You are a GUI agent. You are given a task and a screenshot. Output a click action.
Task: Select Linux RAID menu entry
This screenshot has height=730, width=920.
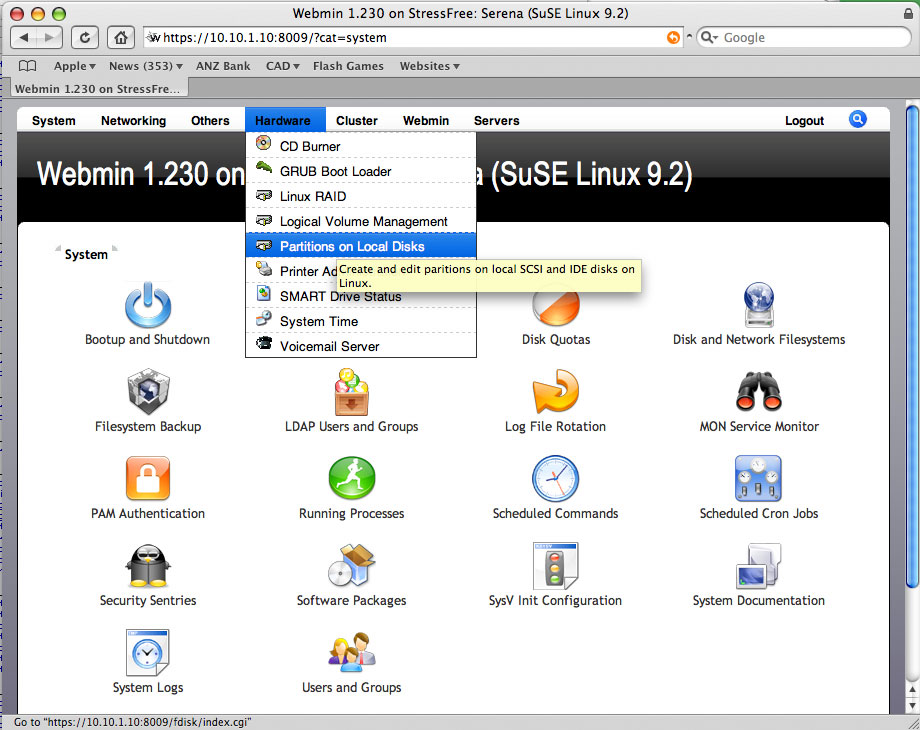point(361,196)
